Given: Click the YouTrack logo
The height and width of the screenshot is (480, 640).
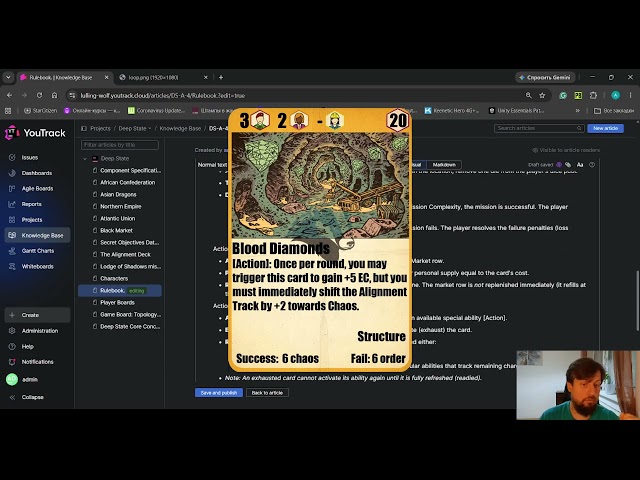Looking at the screenshot, I should coord(35,133).
